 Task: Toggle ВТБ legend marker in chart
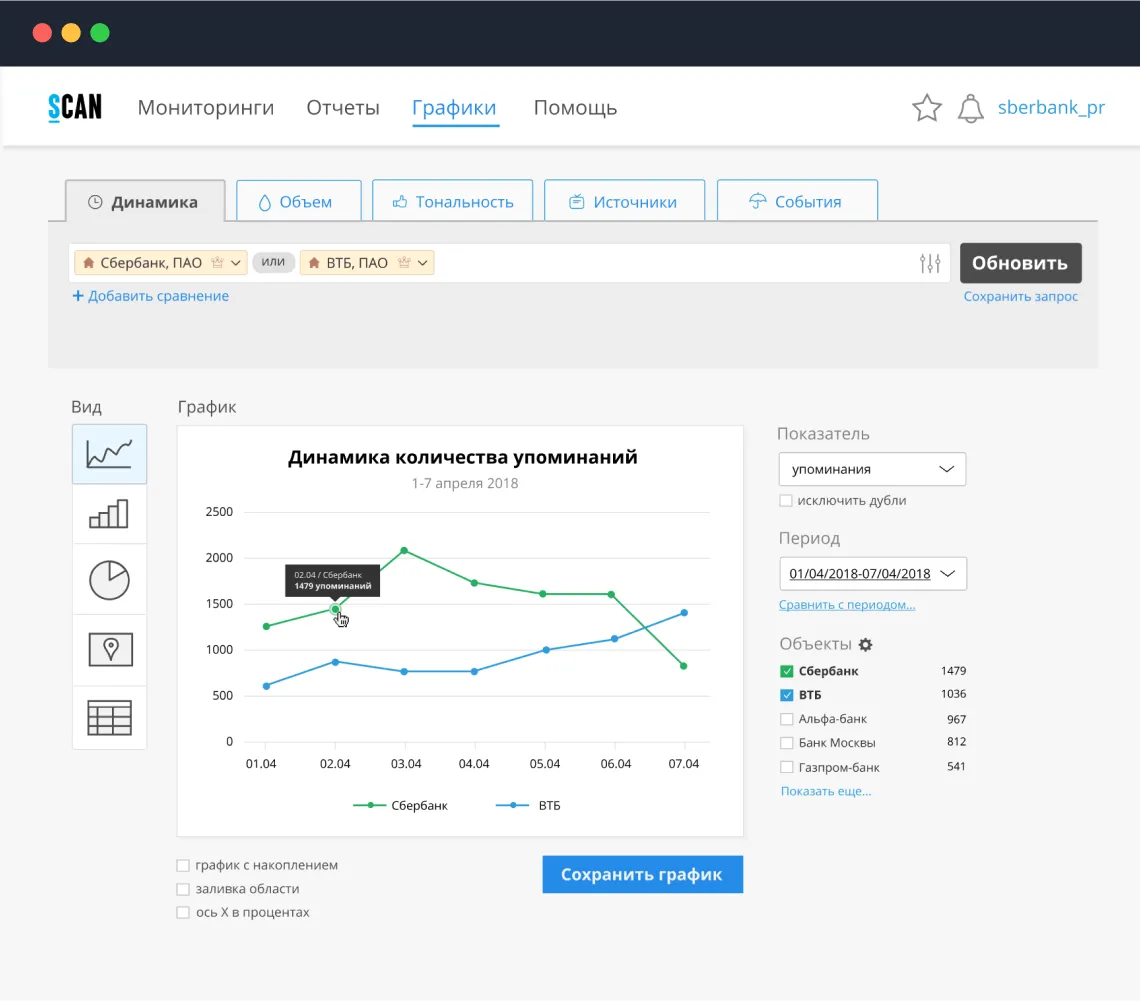pyautogui.click(x=513, y=805)
